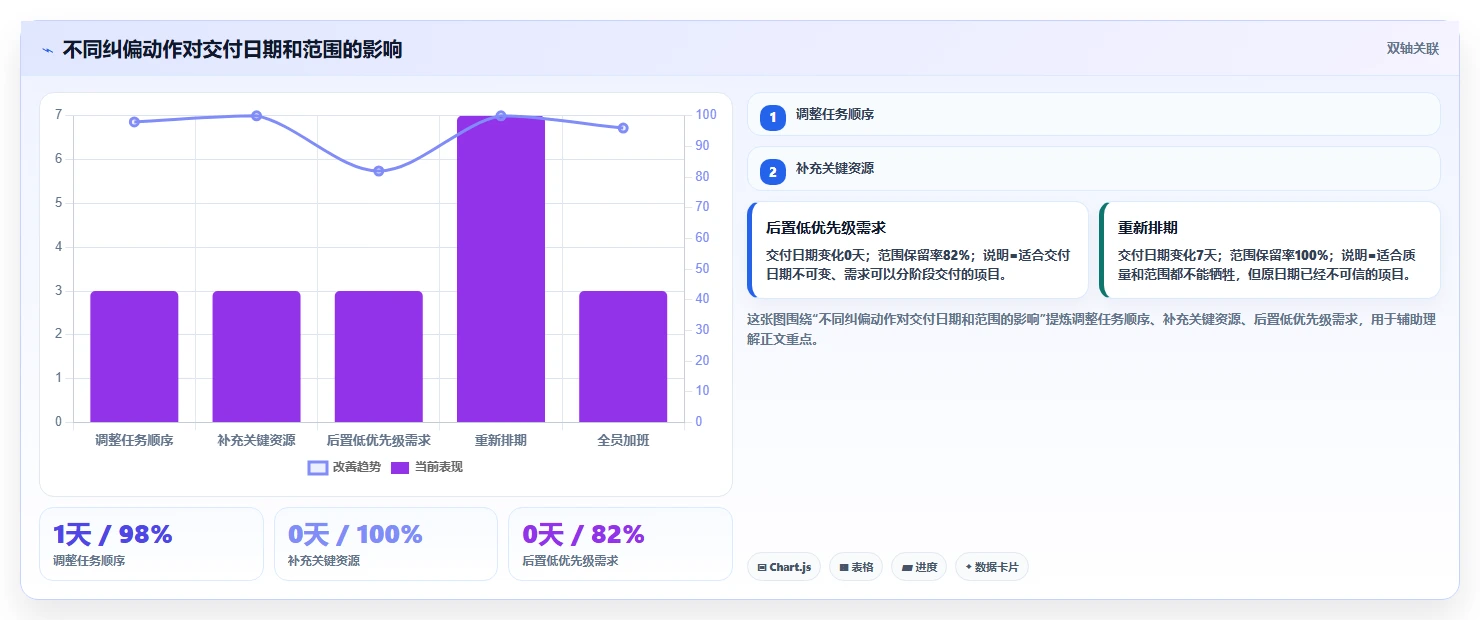Click the trend line dip point at 后置低优先级需求

tap(379, 171)
